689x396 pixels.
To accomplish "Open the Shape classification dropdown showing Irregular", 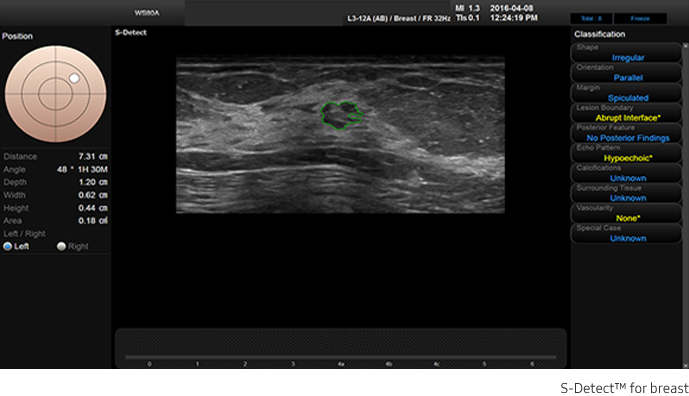I will click(x=626, y=53).
